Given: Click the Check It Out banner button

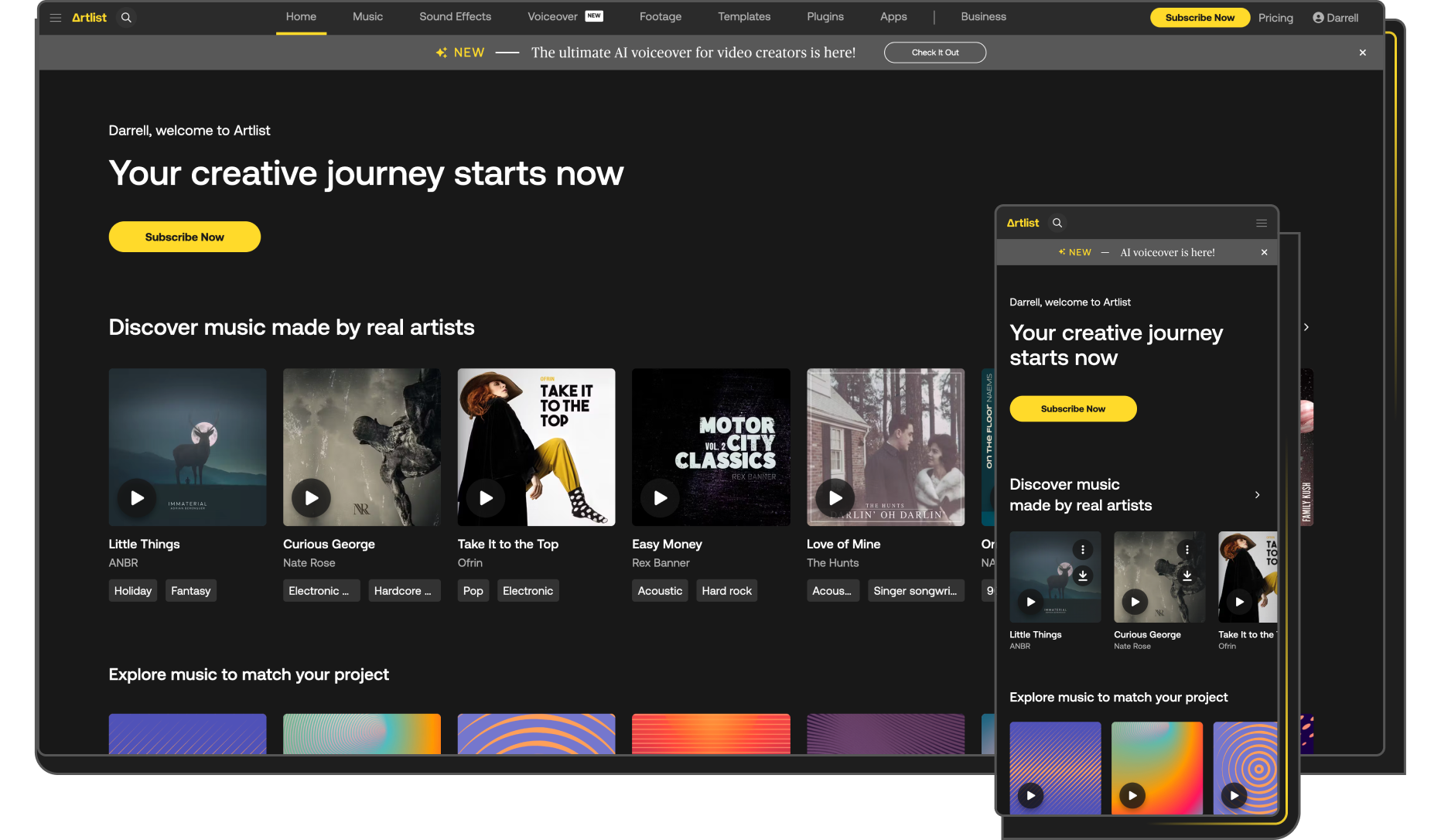Looking at the screenshot, I should [934, 53].
